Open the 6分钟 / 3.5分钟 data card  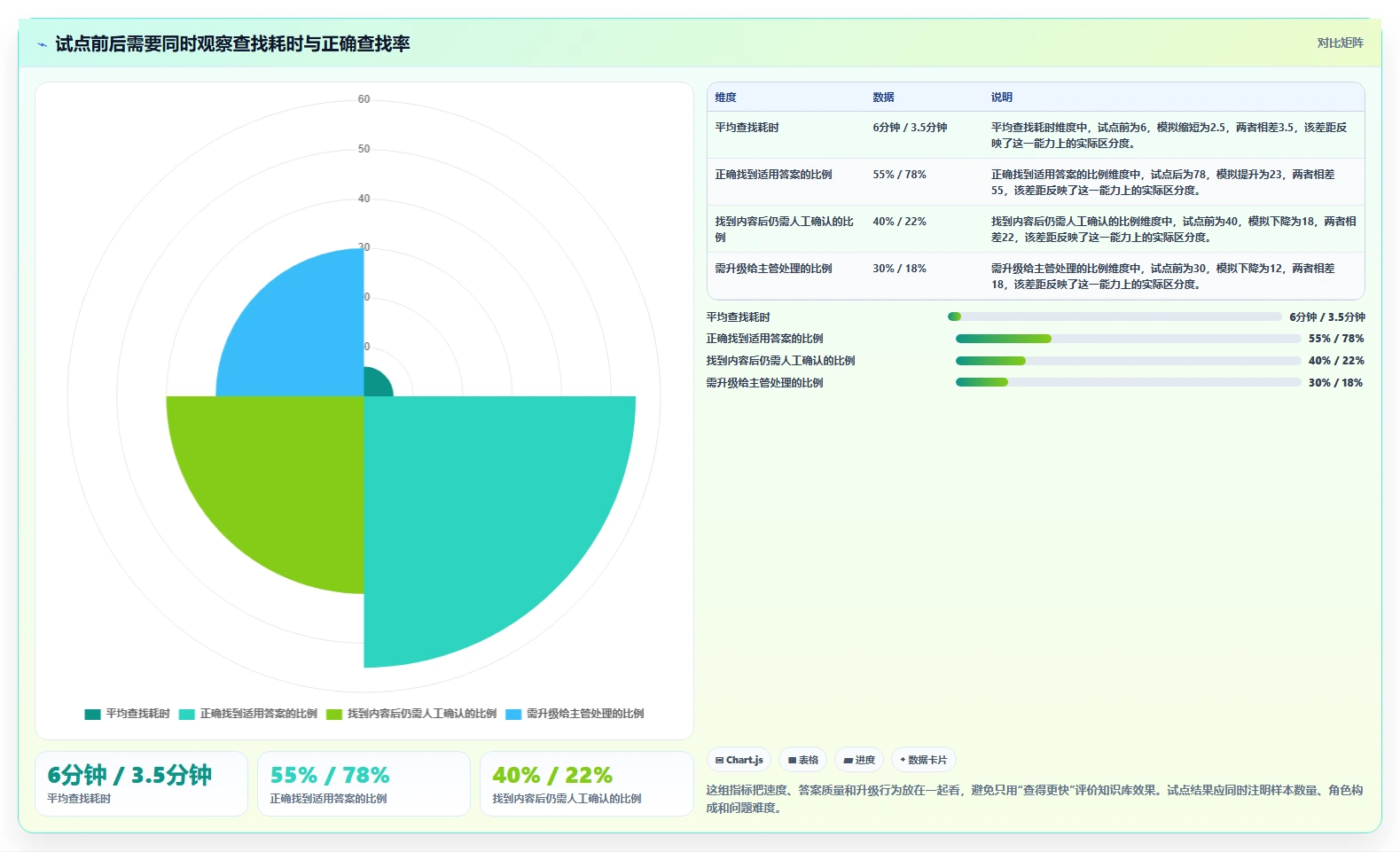141,784
